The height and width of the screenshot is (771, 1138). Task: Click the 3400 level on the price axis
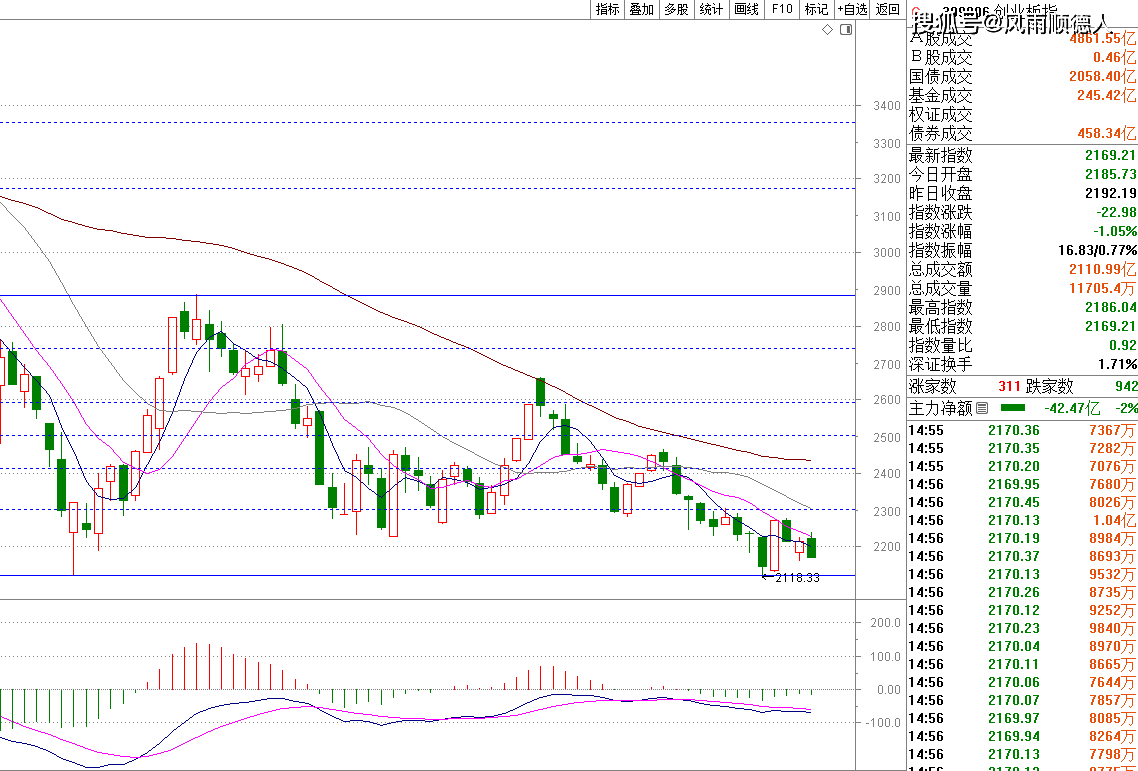point(886,106)
